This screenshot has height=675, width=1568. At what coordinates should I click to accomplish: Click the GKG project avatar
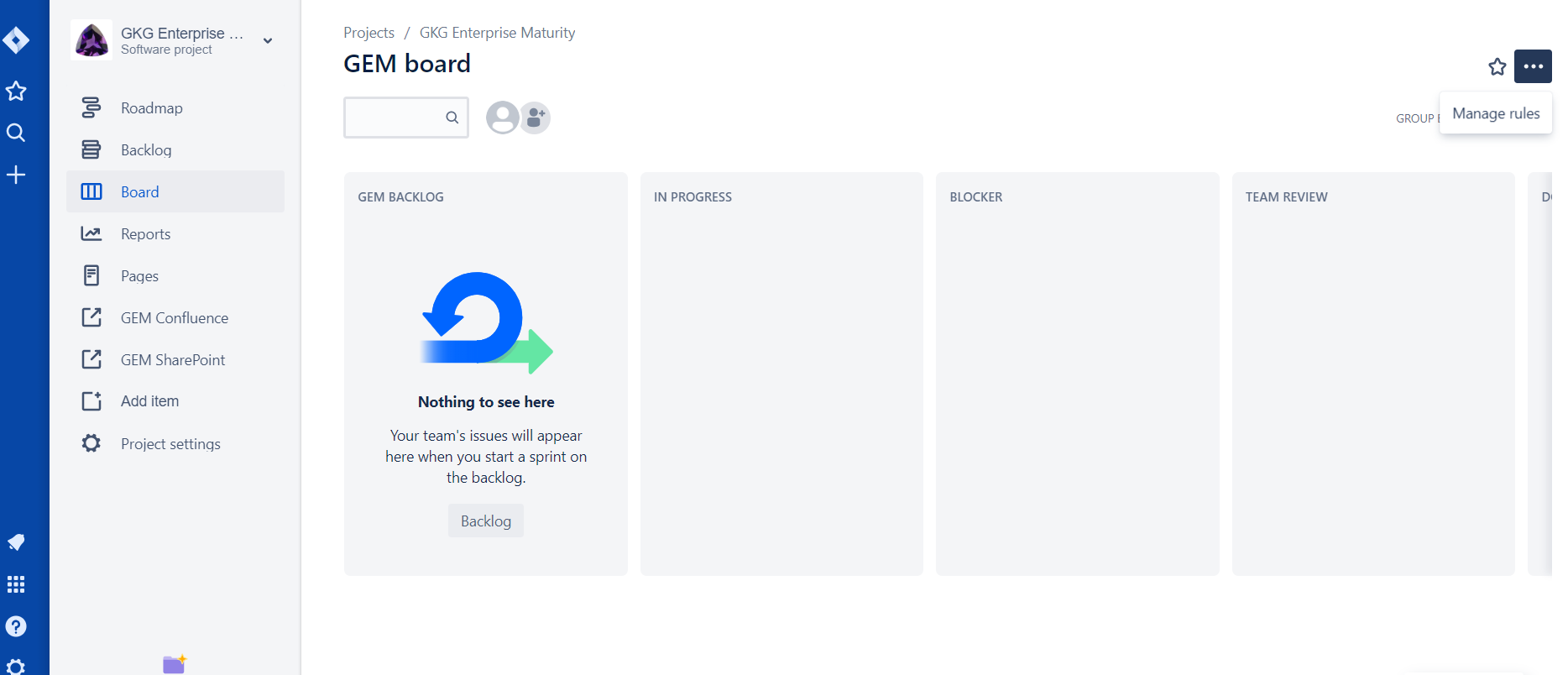(x=91, y=39)
